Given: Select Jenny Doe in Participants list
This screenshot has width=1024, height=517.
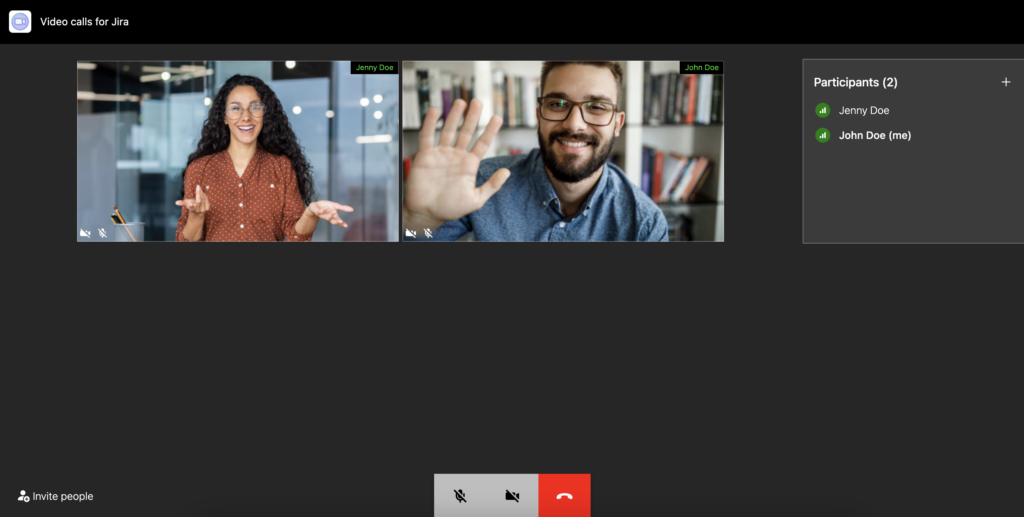Looking at the screenshot, I should click(x=863, y=110).
